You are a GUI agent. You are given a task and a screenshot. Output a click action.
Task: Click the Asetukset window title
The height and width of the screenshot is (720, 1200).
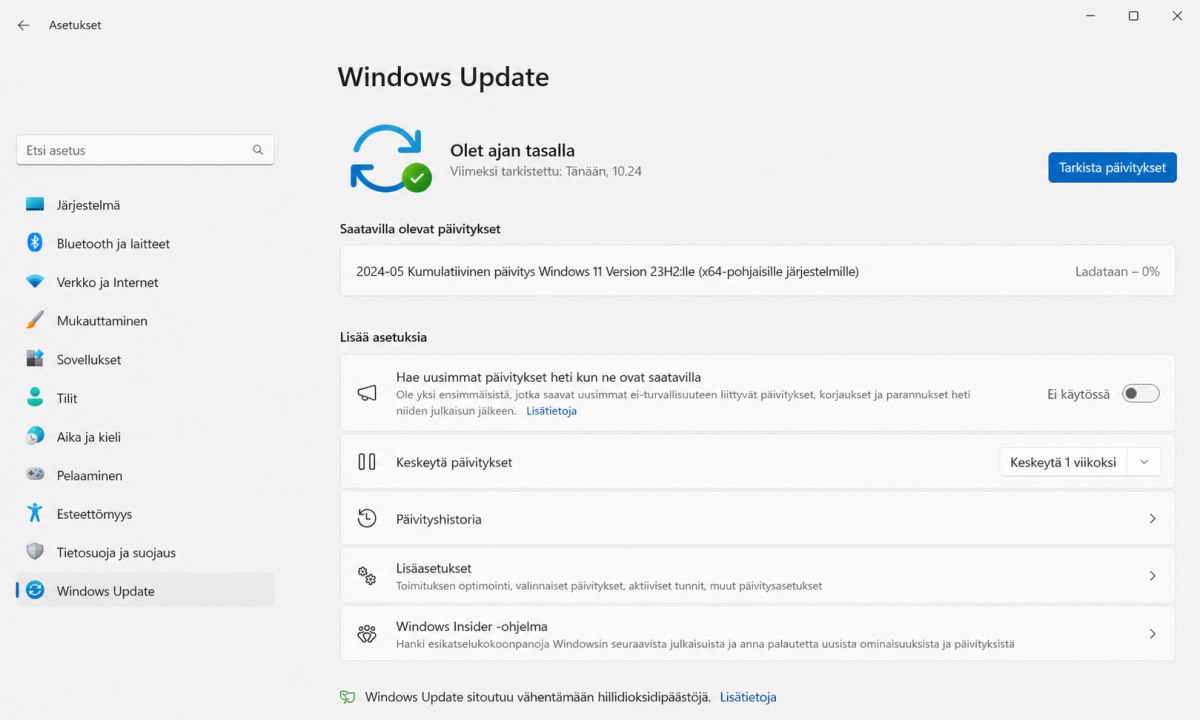pyautogui.click(x=75, y=25)
